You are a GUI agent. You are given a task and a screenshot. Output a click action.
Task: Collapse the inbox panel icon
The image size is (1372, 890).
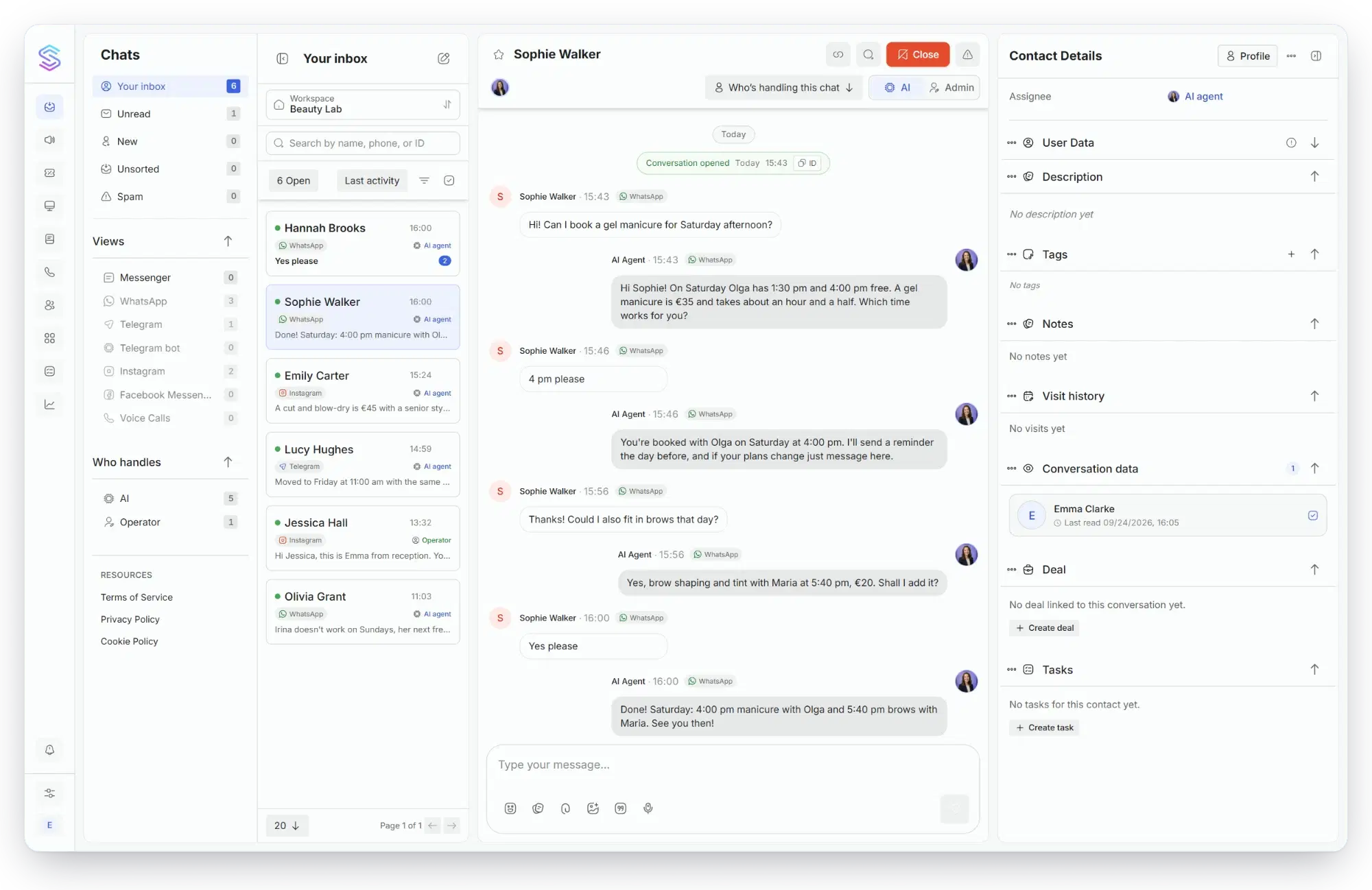[283, 58]
